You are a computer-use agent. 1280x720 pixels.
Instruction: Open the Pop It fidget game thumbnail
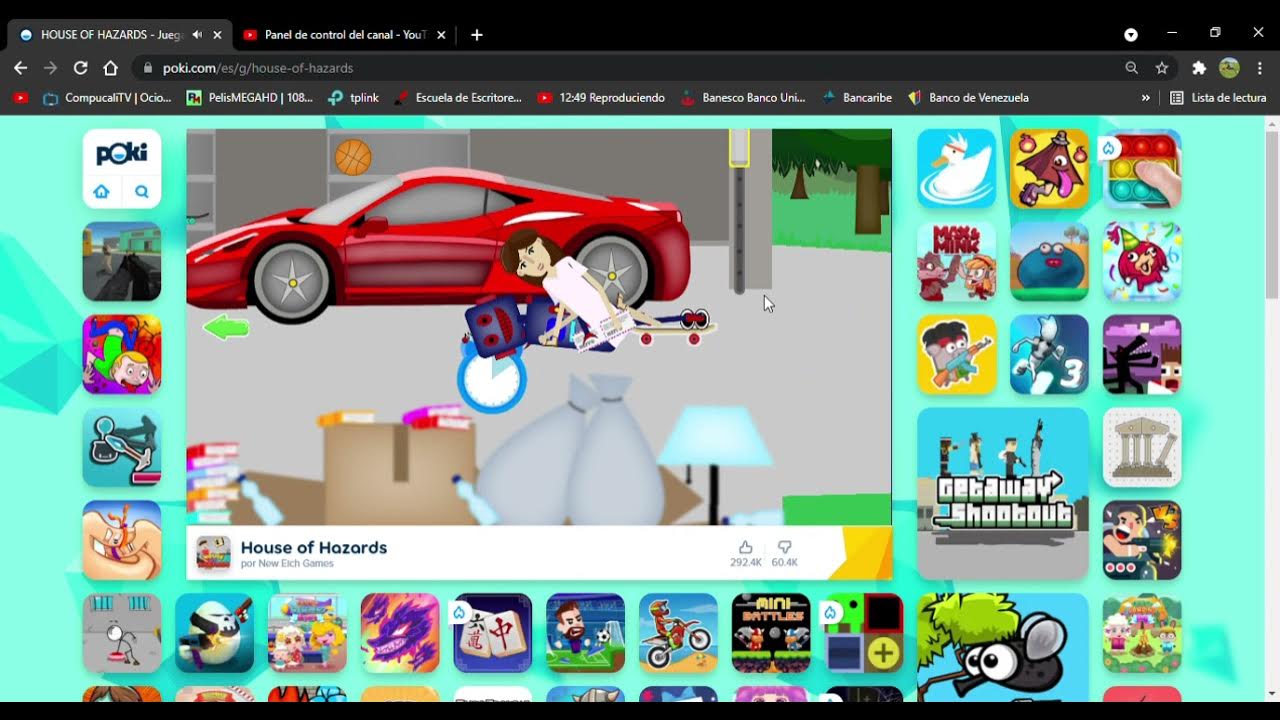click(1142, 168)
